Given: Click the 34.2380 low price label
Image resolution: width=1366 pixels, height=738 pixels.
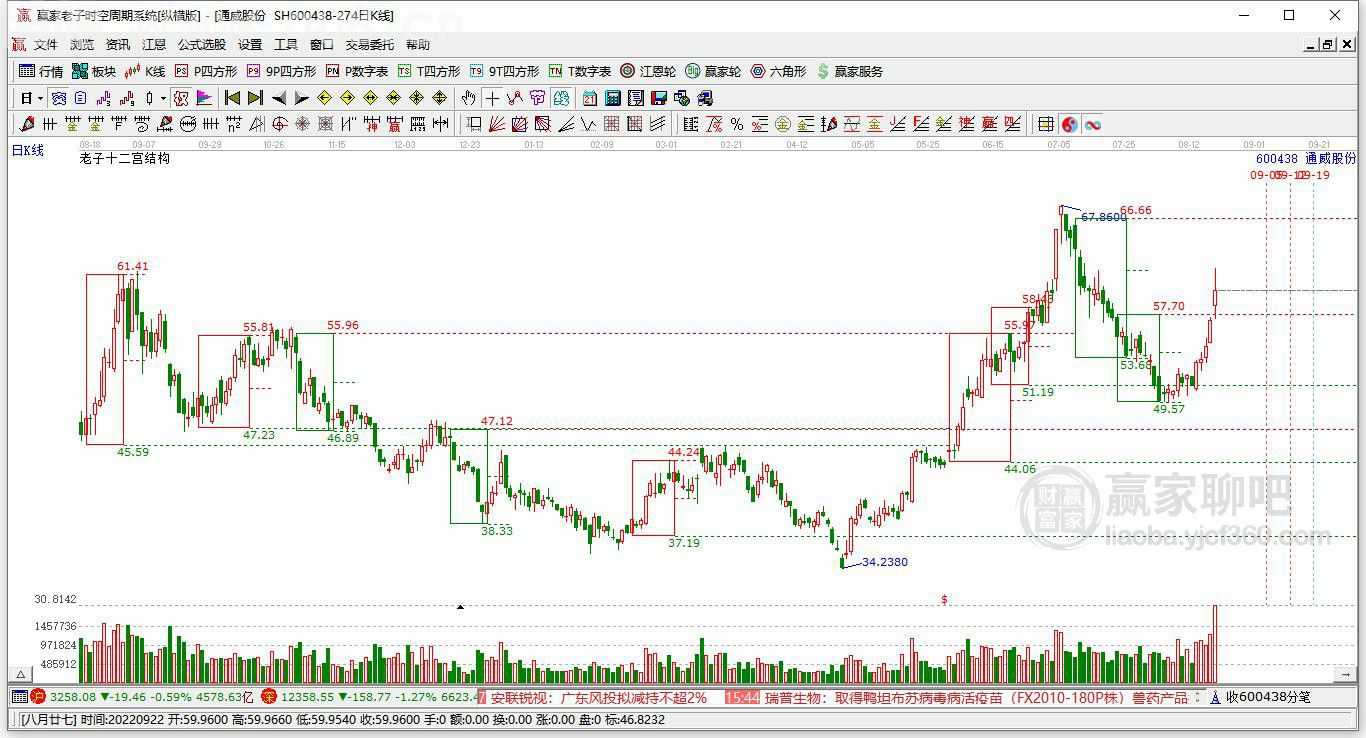Looking at the screenshot, I should point(885,562).
